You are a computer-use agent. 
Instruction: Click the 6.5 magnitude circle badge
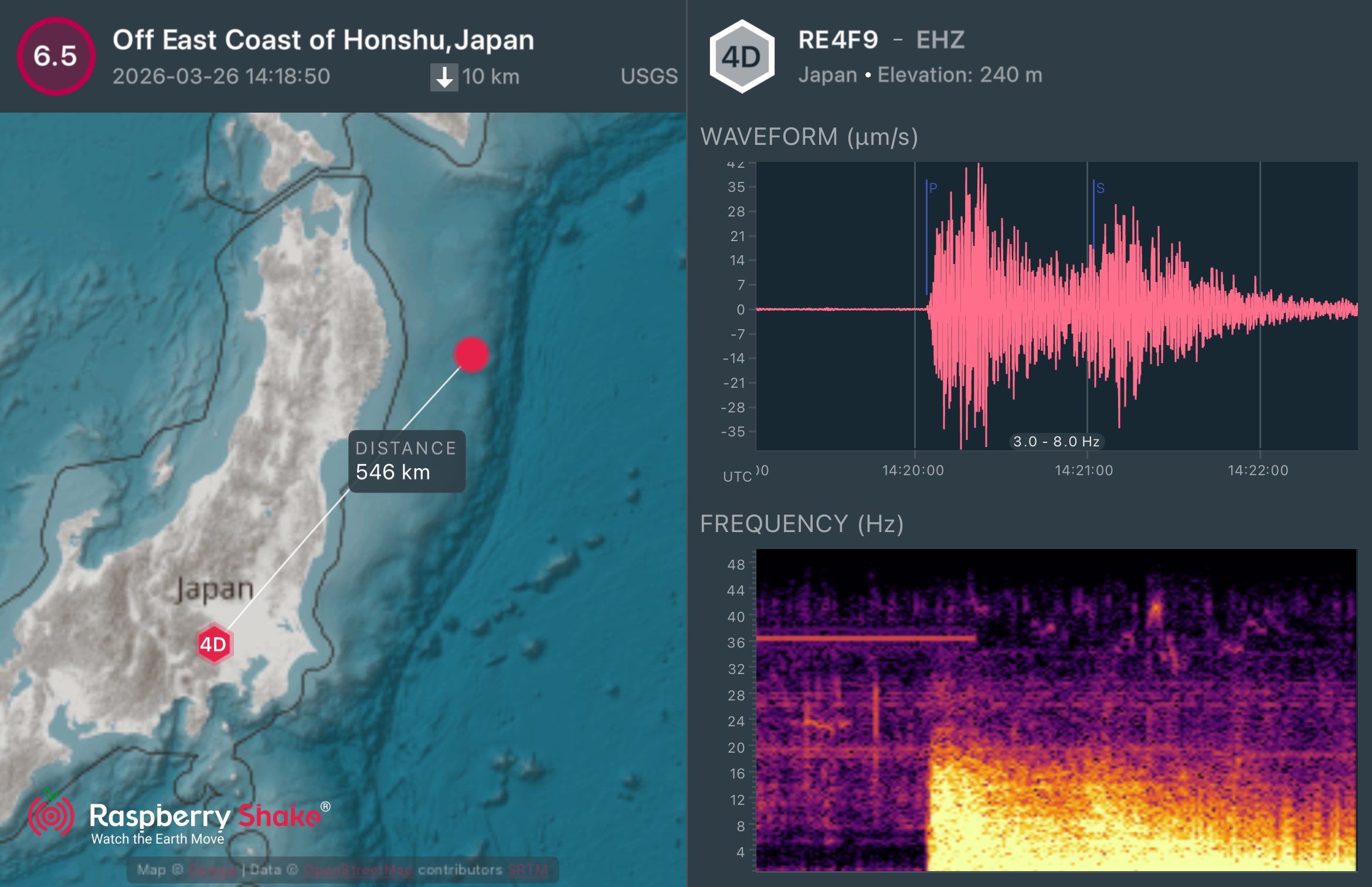pyautogui.click(x=56, y=56)
